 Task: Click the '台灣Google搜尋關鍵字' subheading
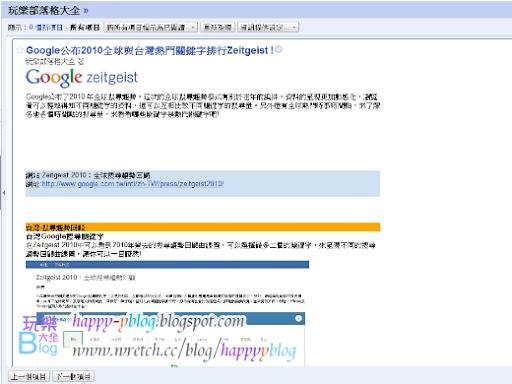tap(65, 237)
